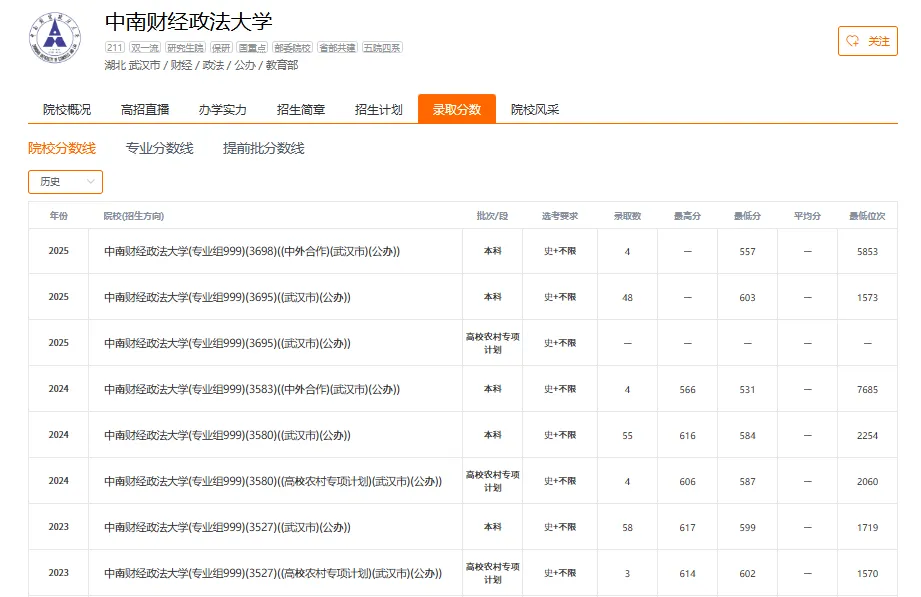This screenshot has height=597, width=921.
Task: Click lowest score 531 cell
Action: point(747,390)
